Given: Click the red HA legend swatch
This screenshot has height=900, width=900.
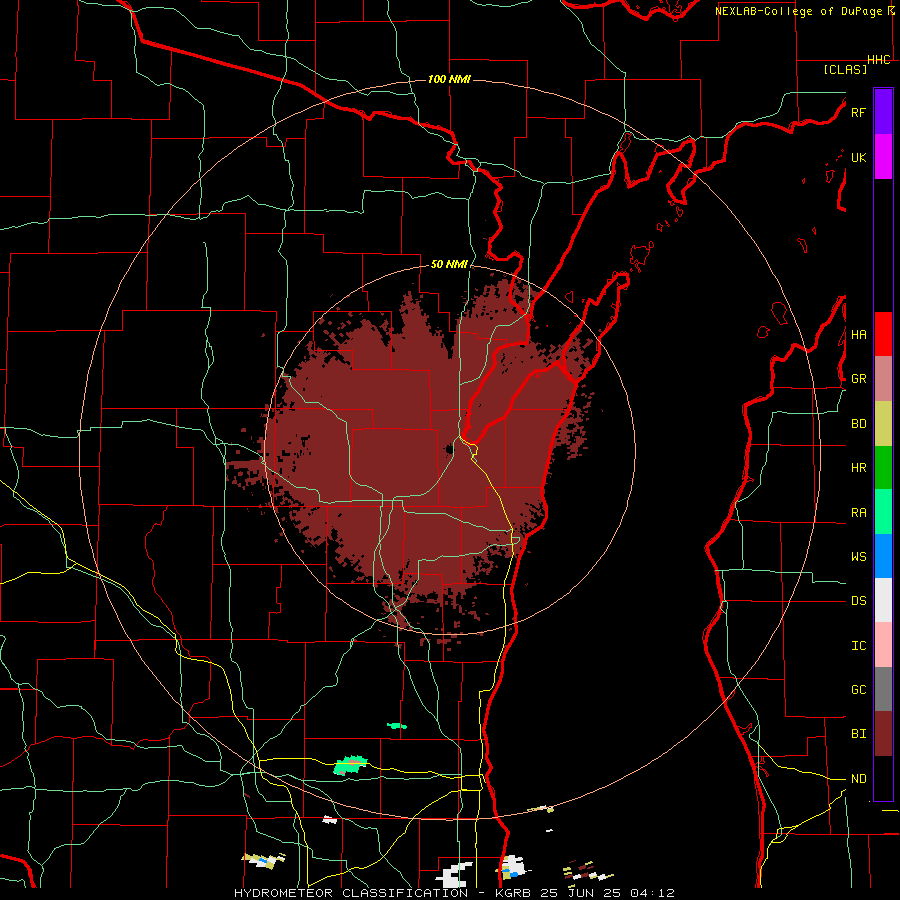Looking at the screenshot, I should pos(883,334).
